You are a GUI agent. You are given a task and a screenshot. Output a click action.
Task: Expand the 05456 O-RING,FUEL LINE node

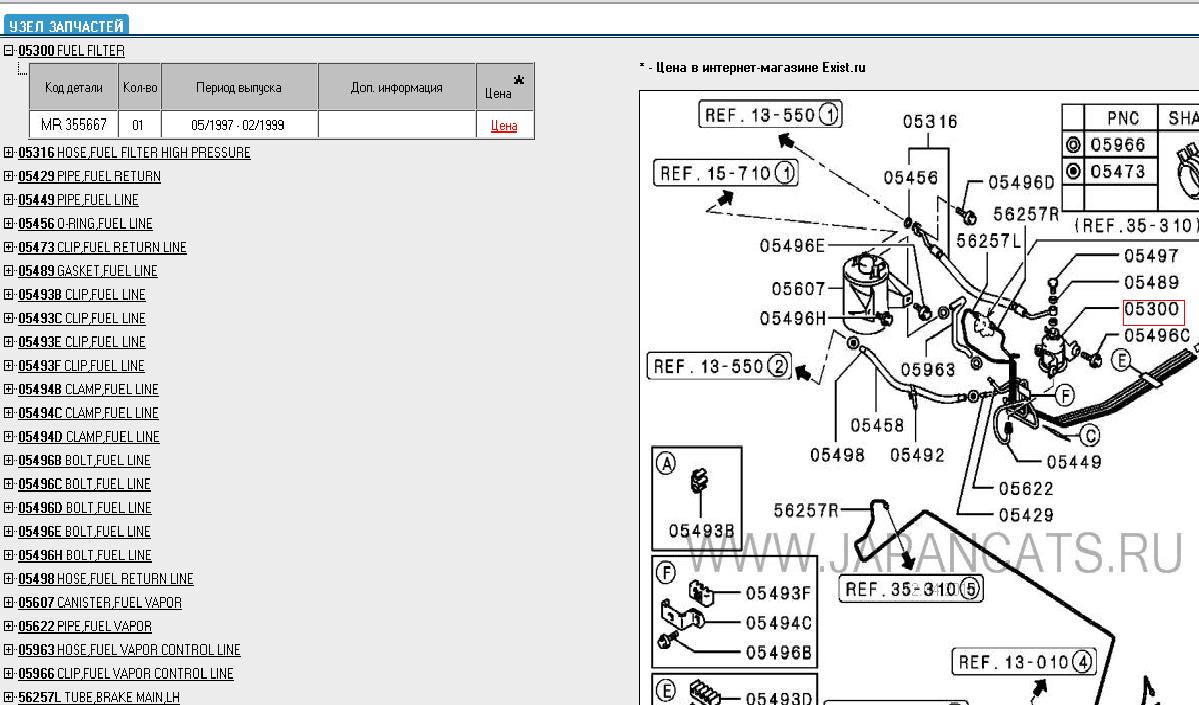[x=9, y=224]
